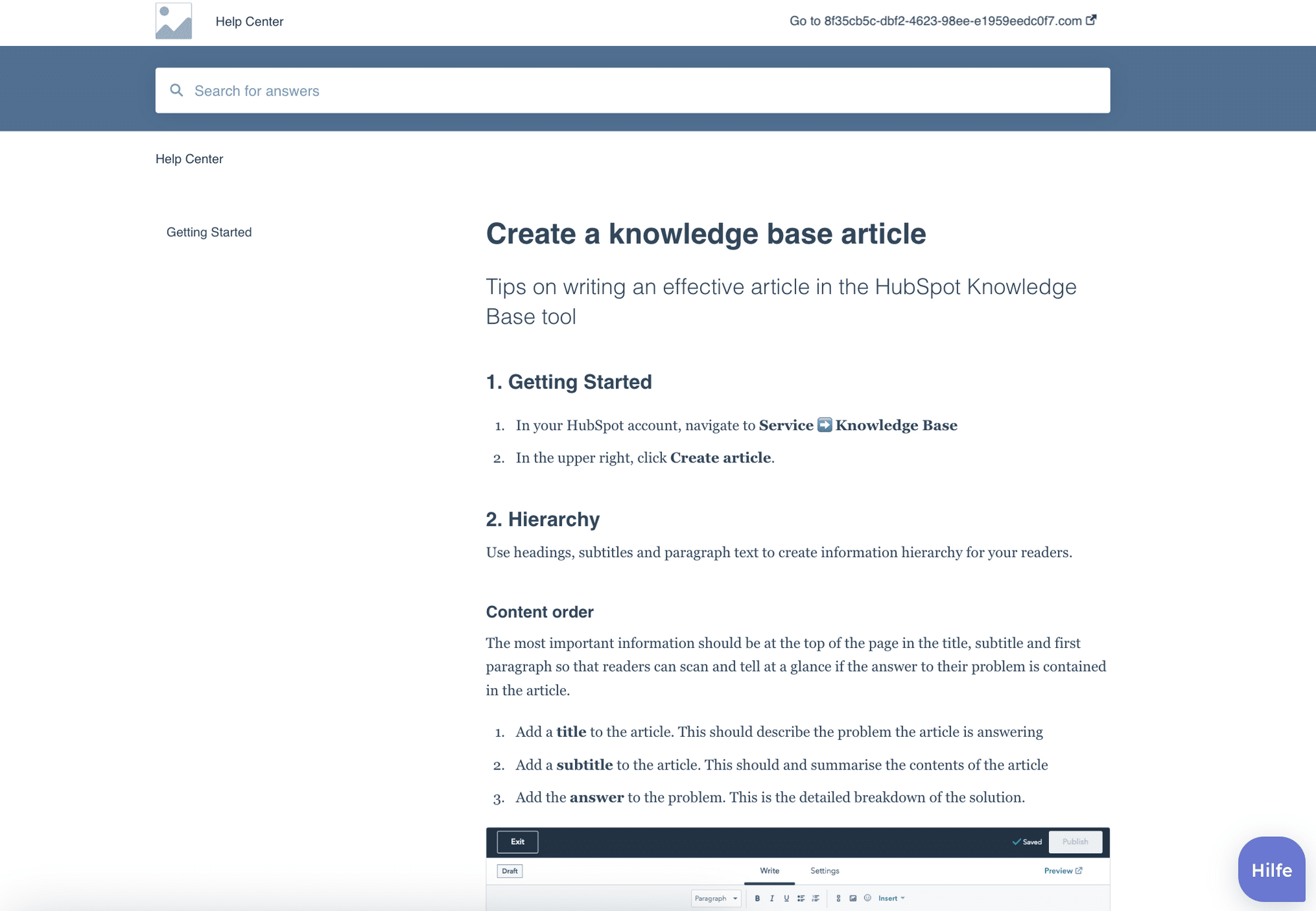Focus the Search for answers field
Screen dimensions: 1316x911
pyautogui.click(x=632, y=91)
